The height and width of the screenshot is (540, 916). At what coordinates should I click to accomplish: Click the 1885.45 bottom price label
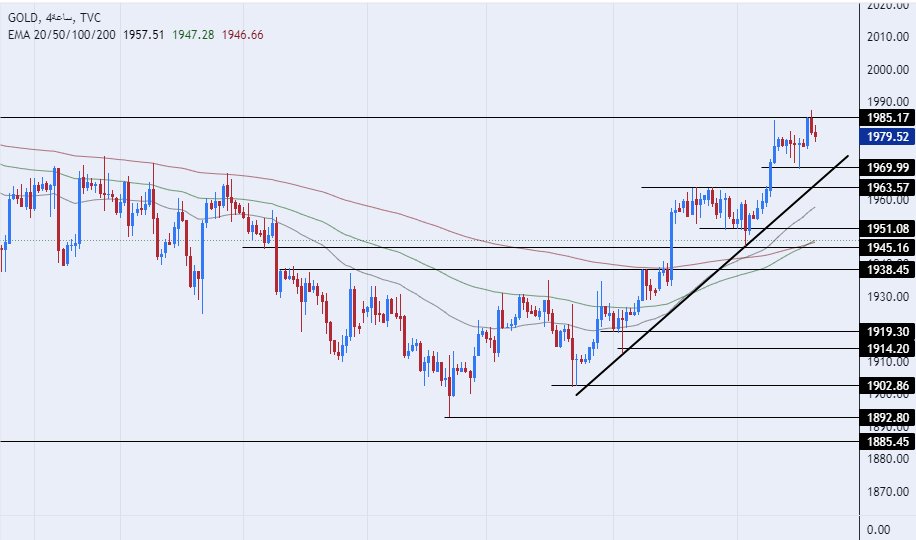point(888,441)
